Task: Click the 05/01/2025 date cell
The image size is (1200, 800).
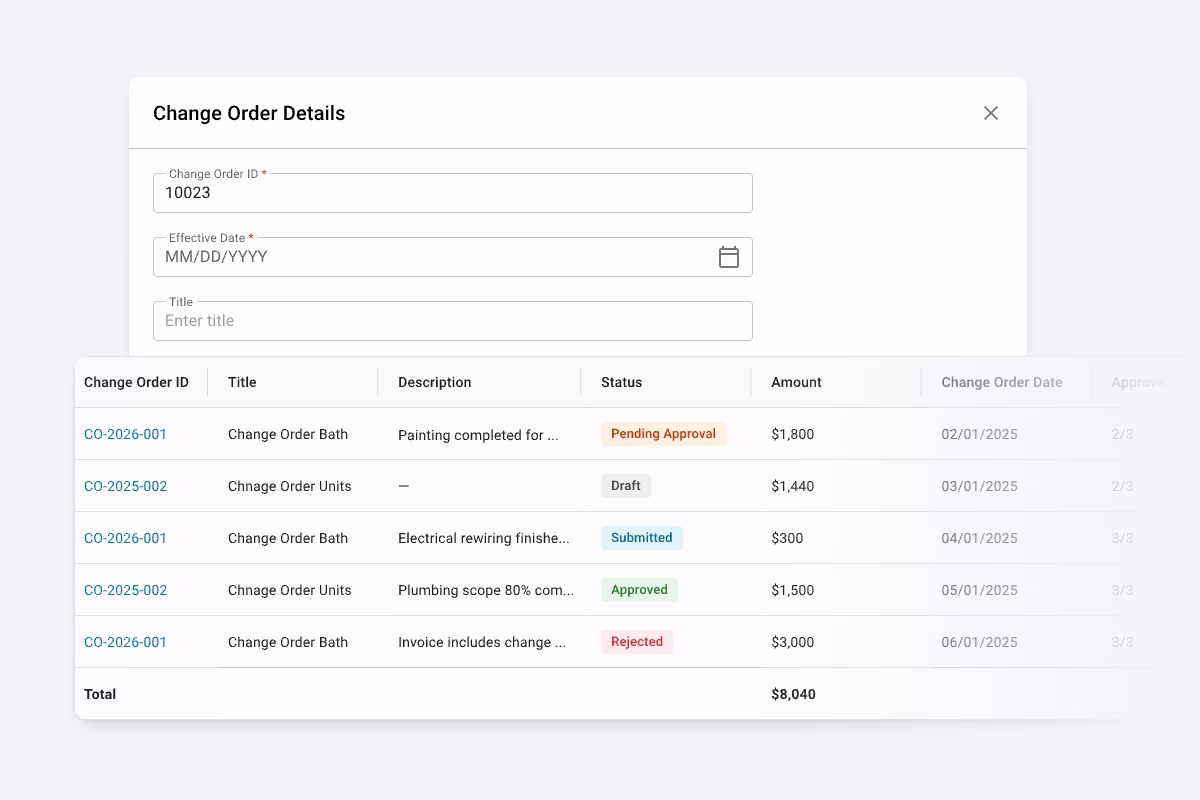Action: pyautogui.click(x=979, y=590)
